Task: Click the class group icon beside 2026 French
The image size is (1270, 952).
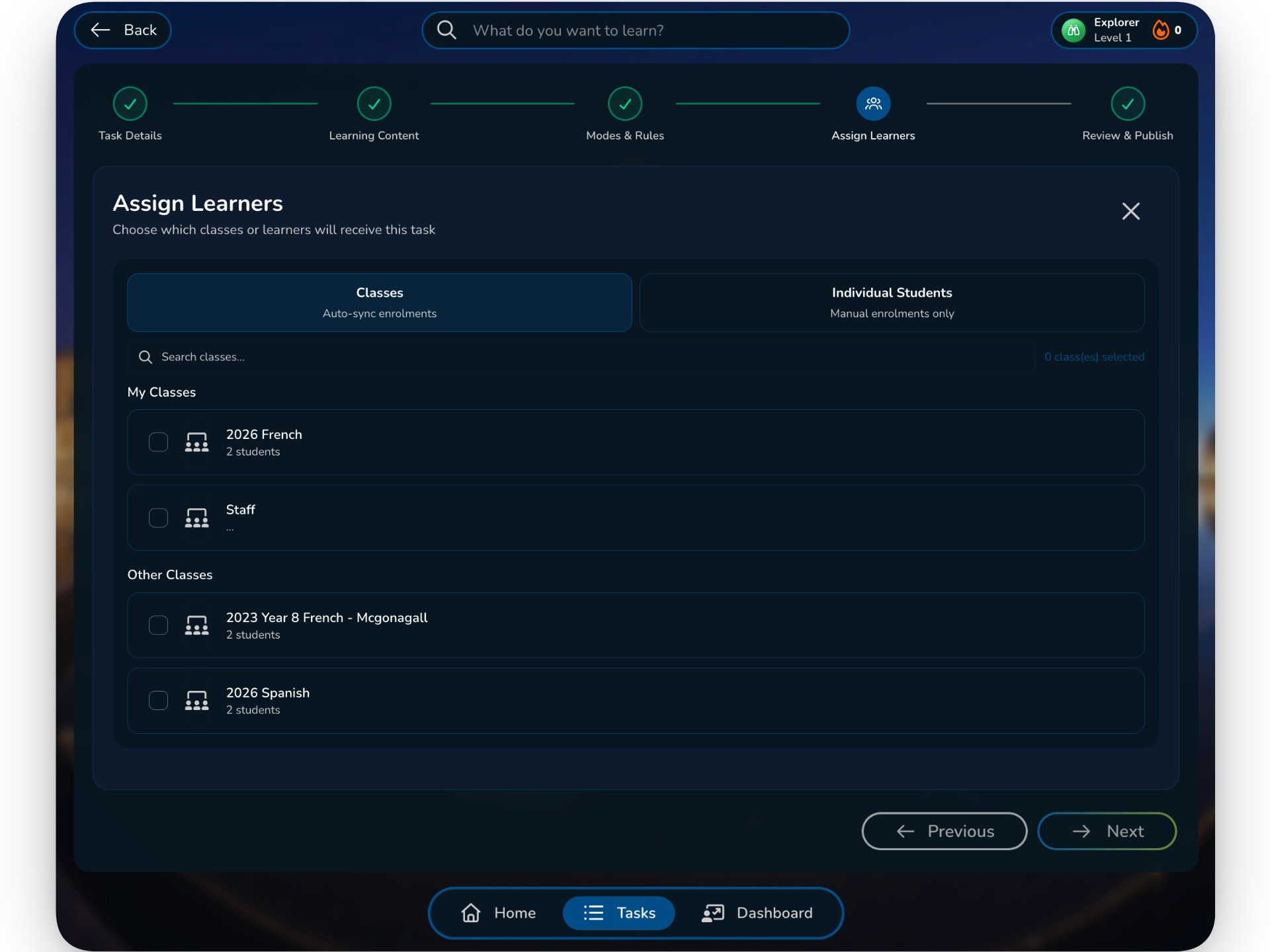Action: coord(197,442)
